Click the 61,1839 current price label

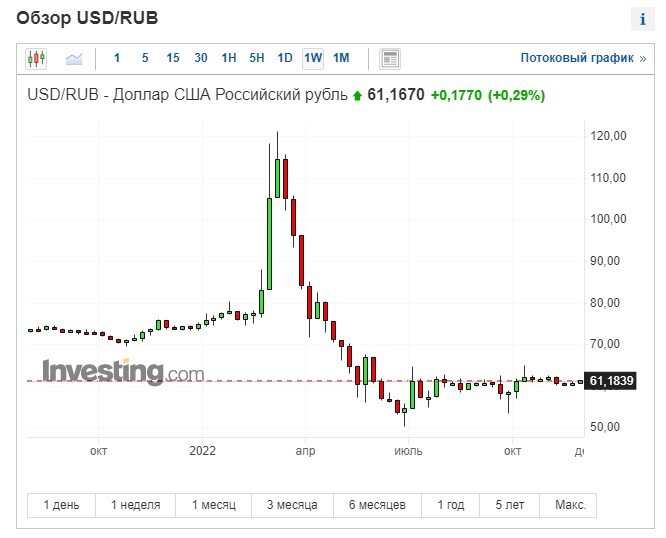pos(611,381)
